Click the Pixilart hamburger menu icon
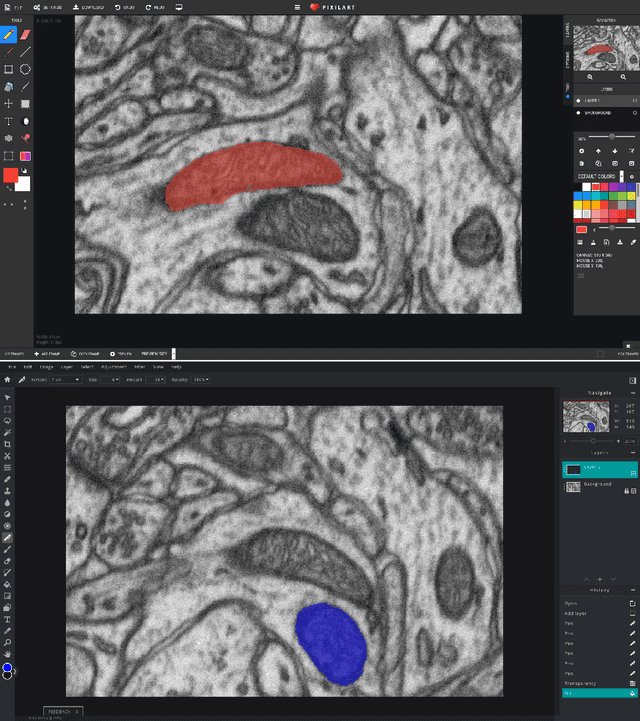 coord(297,7)
